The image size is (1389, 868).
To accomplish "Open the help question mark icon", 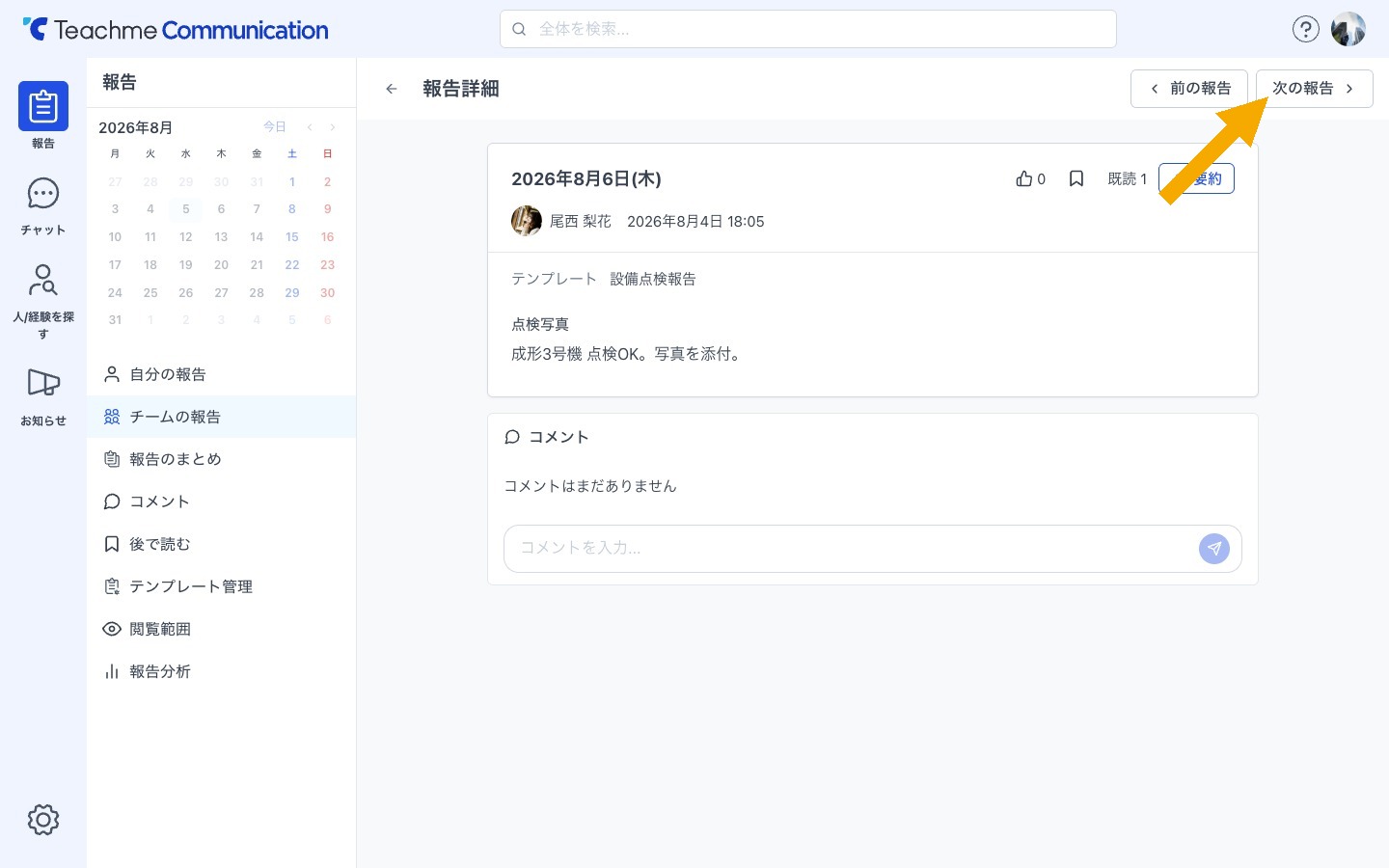I will click(x=1305, y=29).
